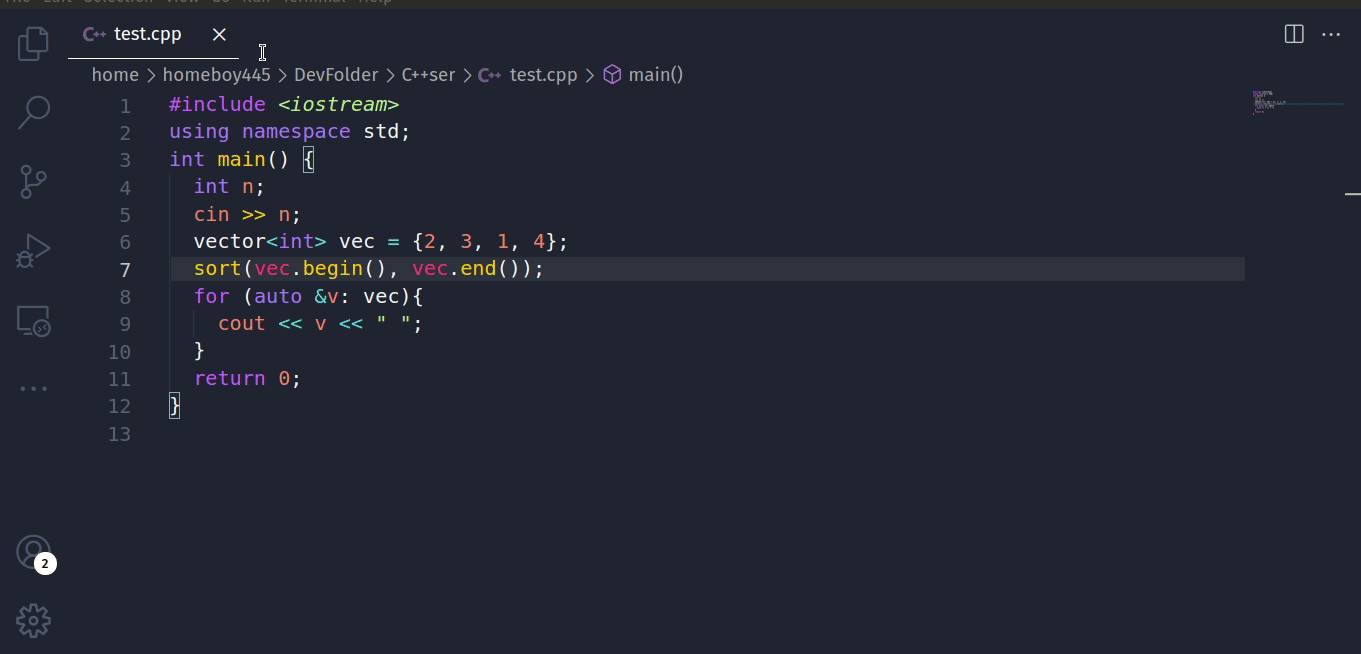Image resolution: width=1361 pixels, height=654 pixels.
Task: Click line number 12 in gutter
Action: pyautogui.click(x=119, y=406)
